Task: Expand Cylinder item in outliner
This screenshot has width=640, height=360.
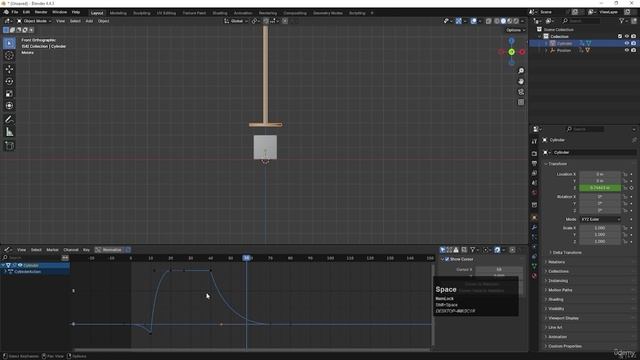Action: 546,43
